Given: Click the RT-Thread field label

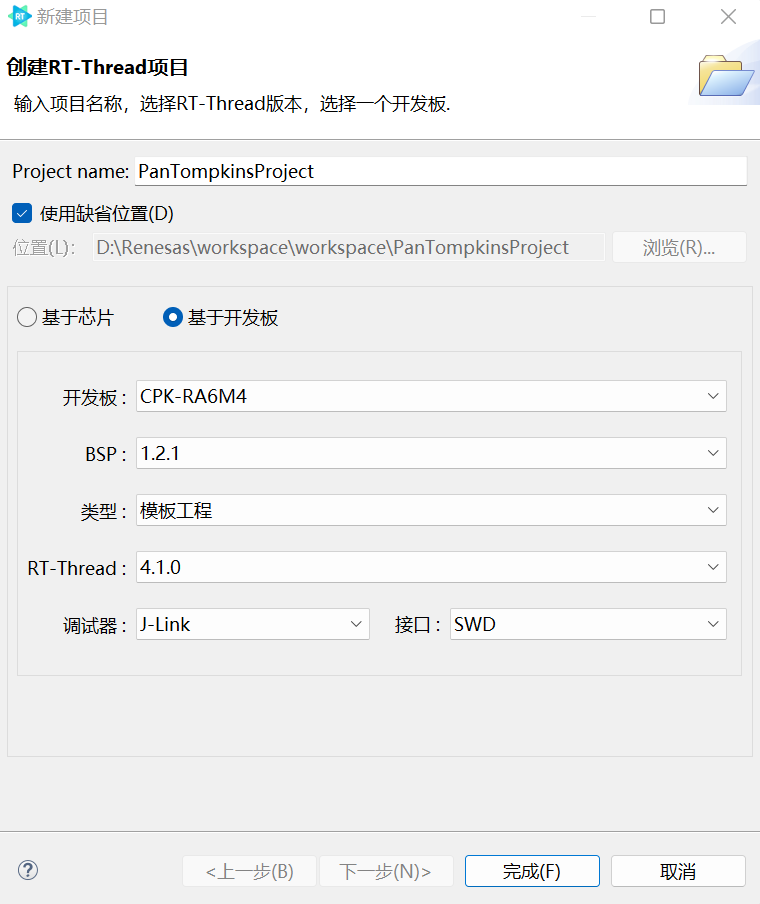Looking at the screenshot, I should tap(77, 568).
